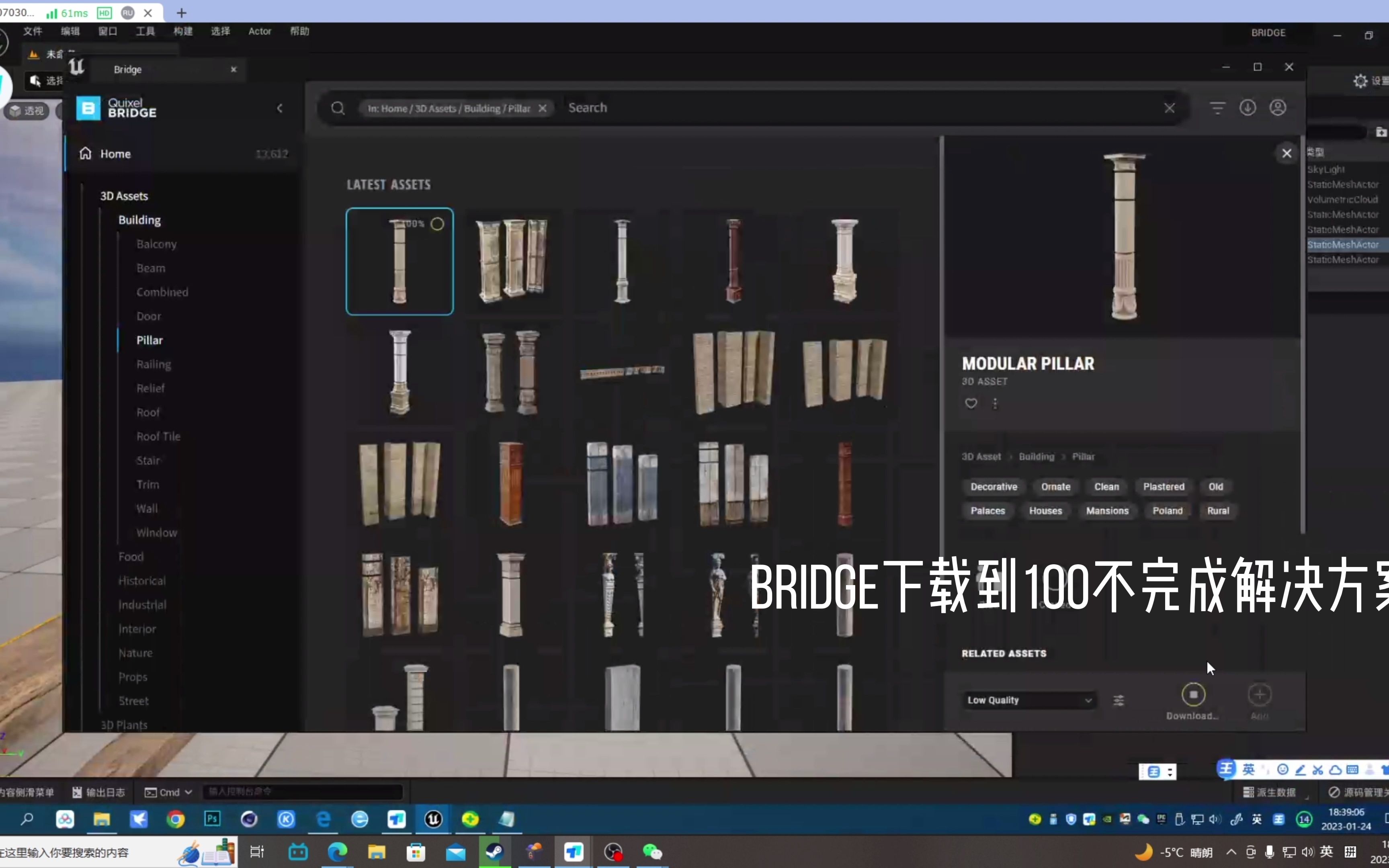Enable the selected Pillar asset checkbox
1389x868 pixels.
pos(437,222)
